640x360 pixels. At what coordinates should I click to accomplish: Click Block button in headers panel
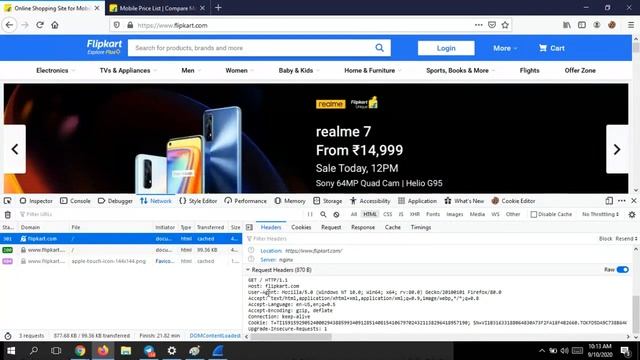tap(605, 239)
